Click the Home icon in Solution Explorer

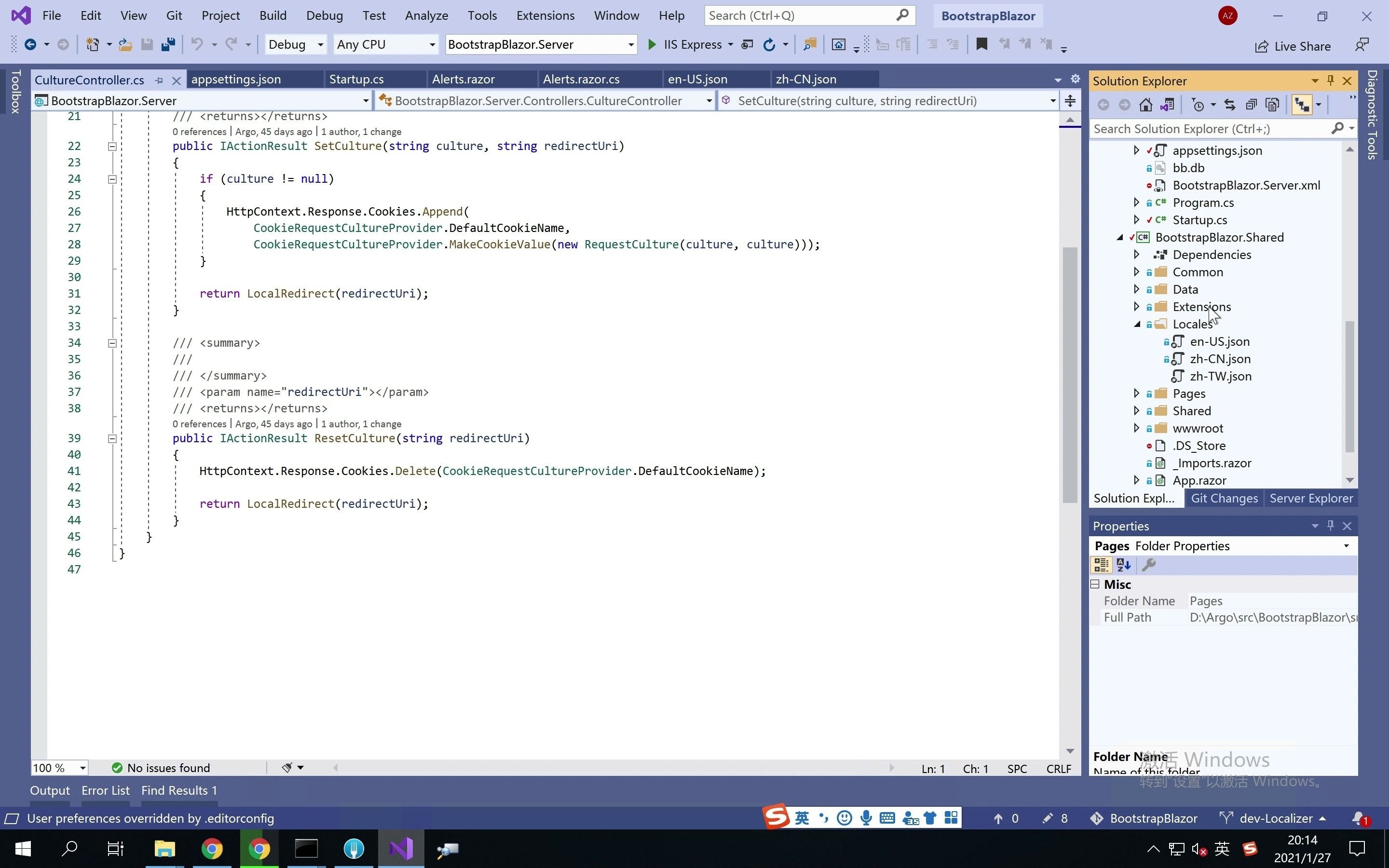[1145, 105]
